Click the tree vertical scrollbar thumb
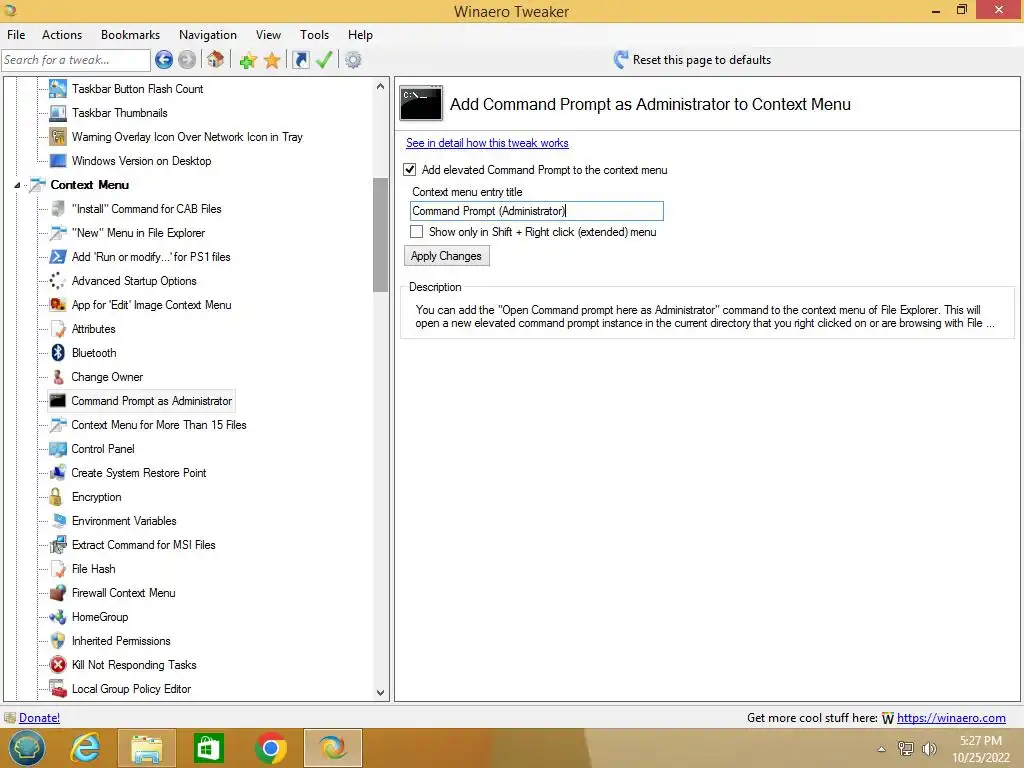Screen dimensions: 1024x768 381,235
